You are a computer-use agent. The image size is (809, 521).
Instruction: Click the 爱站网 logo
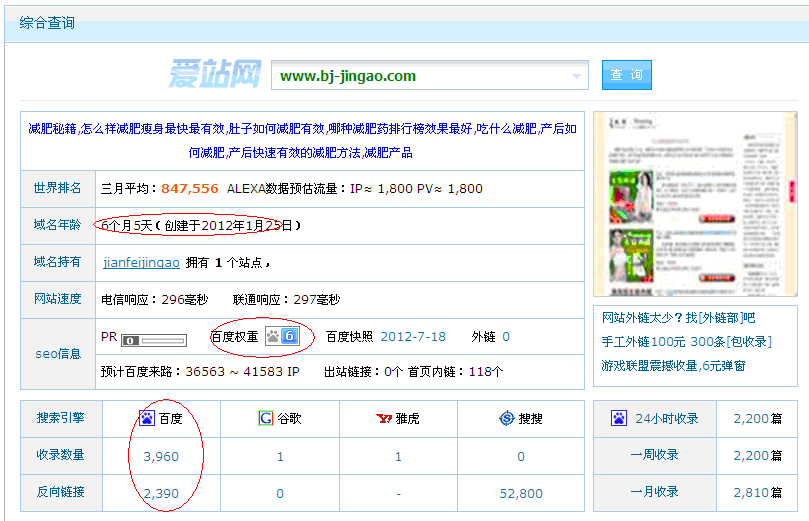point(214,75)
